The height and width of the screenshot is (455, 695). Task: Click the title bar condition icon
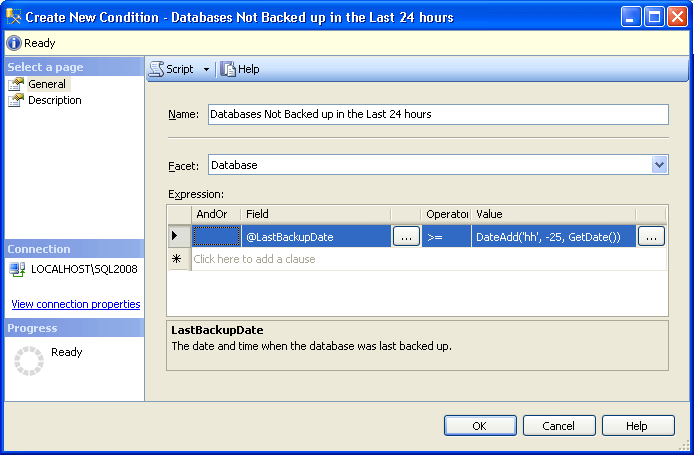(x=13, y=17)
